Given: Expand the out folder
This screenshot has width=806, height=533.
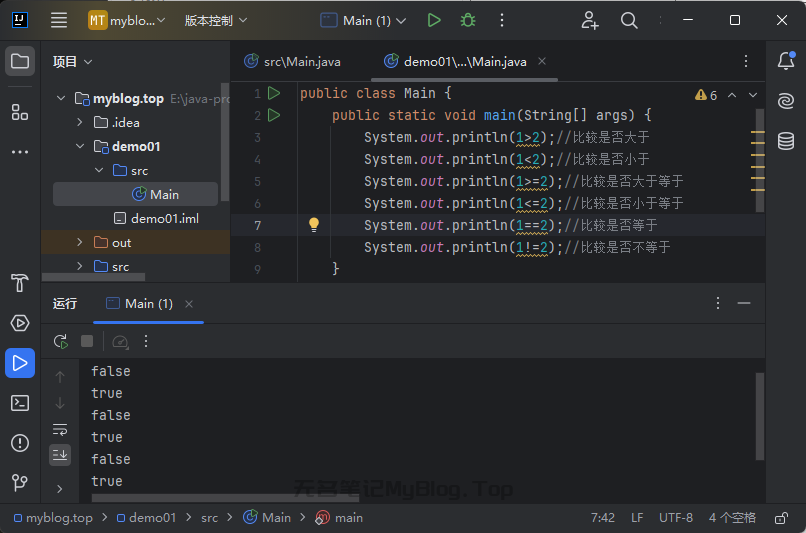Looking at the screenshot, I should 80,242.
